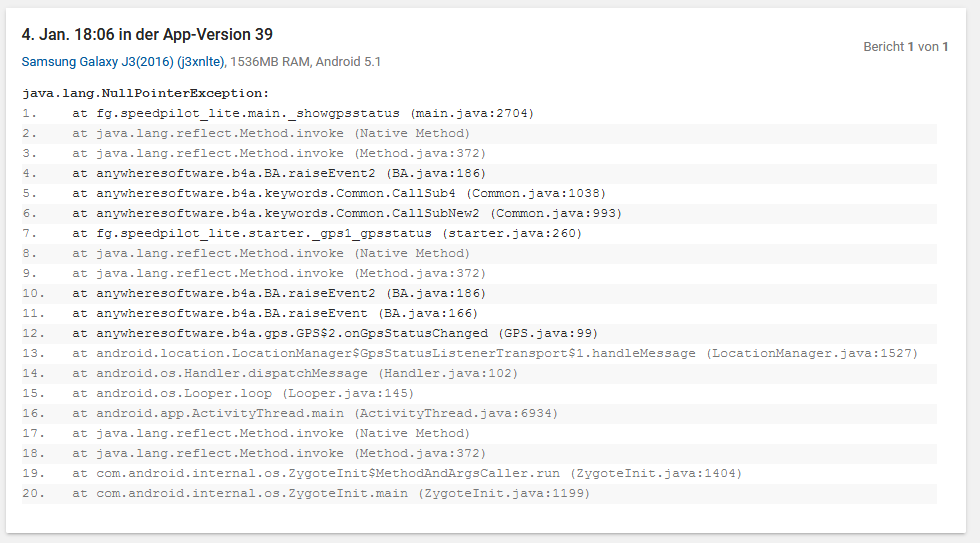Click stack line 2, first Native Method

coord(270,133)
